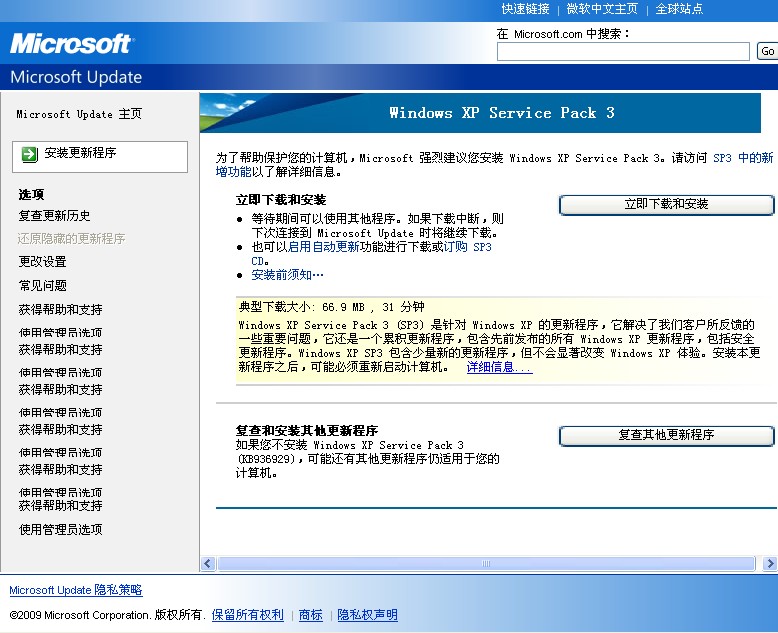Open 全球站点 in the top bar

tap(679, 9)
